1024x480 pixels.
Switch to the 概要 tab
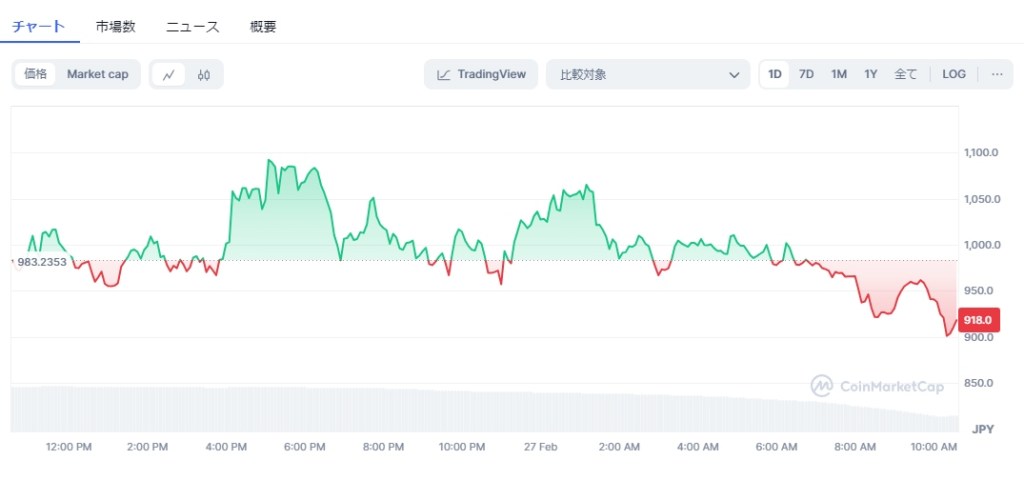coord(263,27)
